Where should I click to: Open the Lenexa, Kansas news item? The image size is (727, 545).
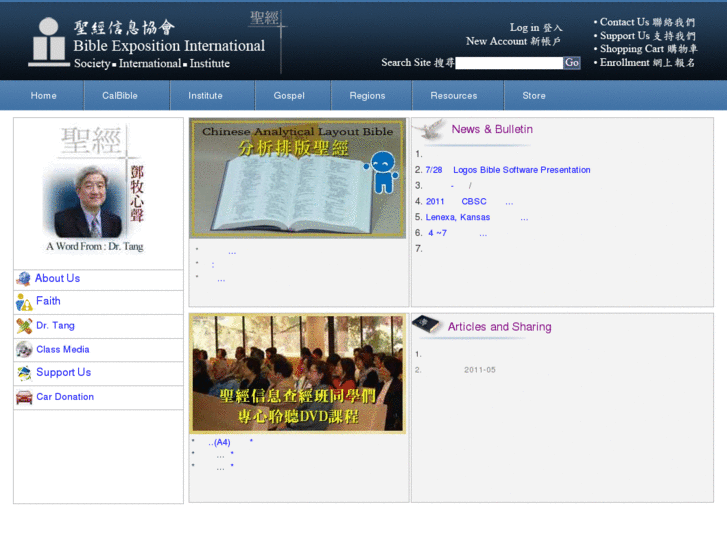click(477, 218)
